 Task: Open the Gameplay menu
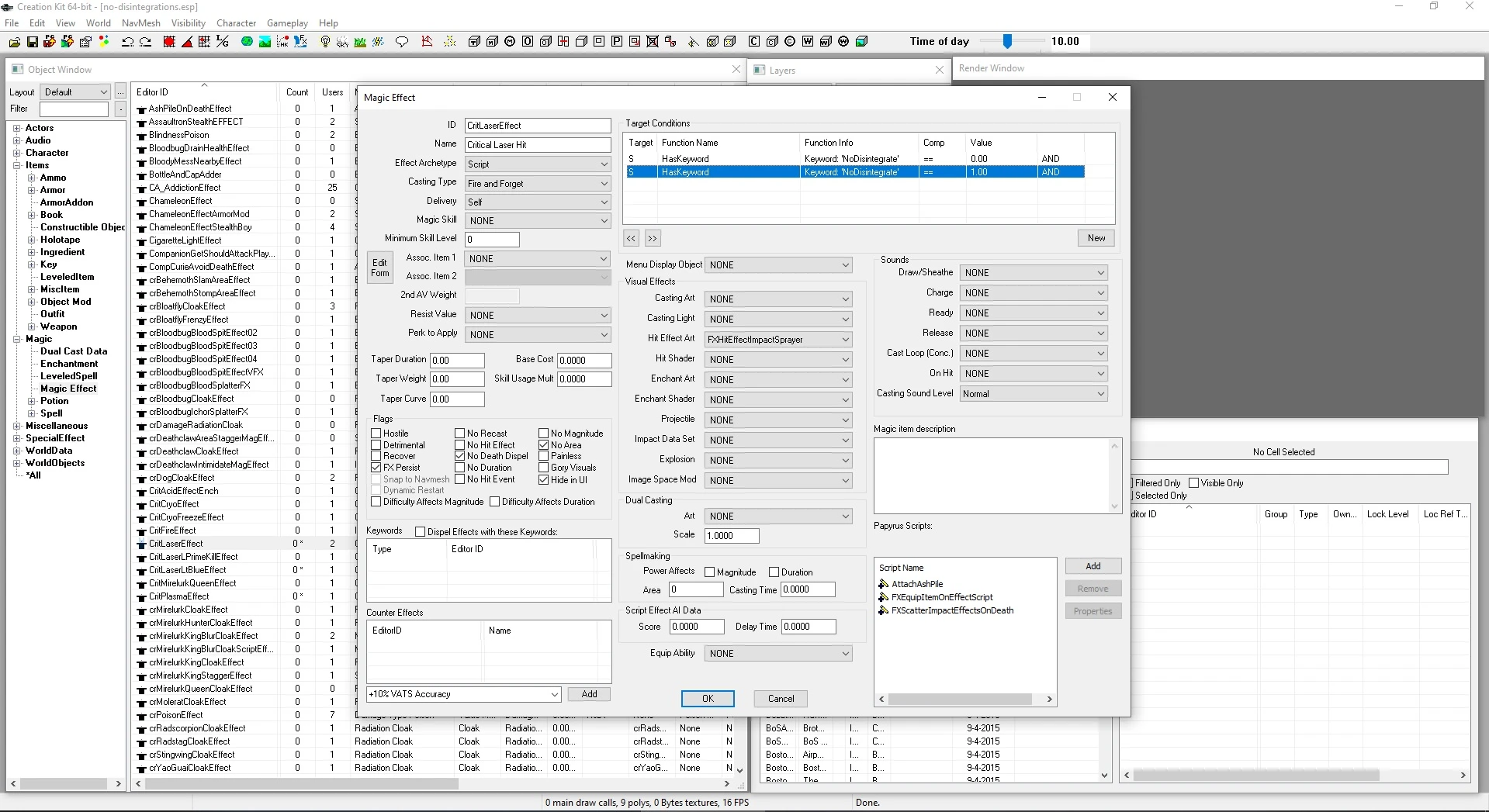point(287,23)
